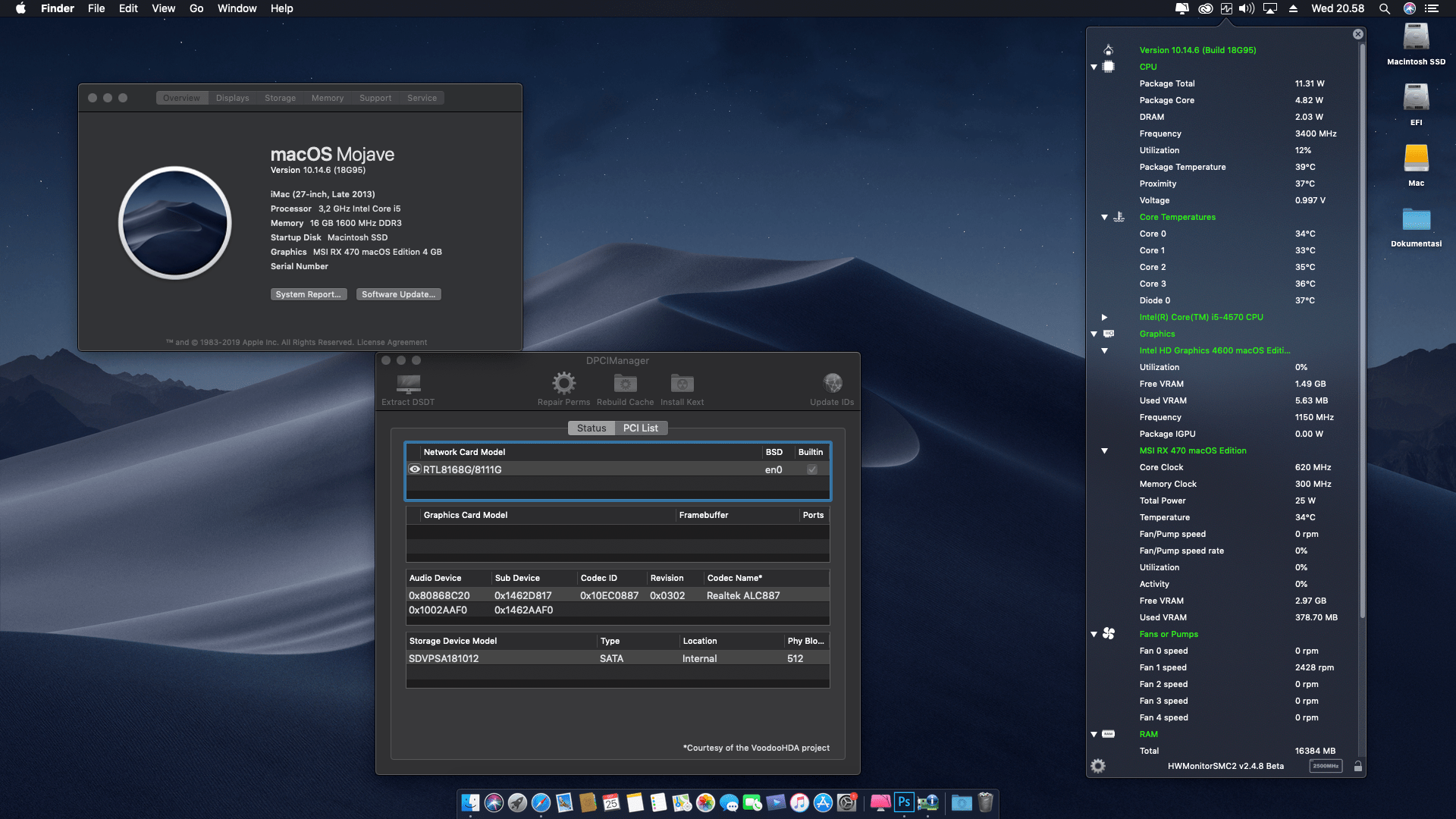This screenshot has width=1456, height=819.
Task: Switch to the PCI List tab
Action: point(640,428)
